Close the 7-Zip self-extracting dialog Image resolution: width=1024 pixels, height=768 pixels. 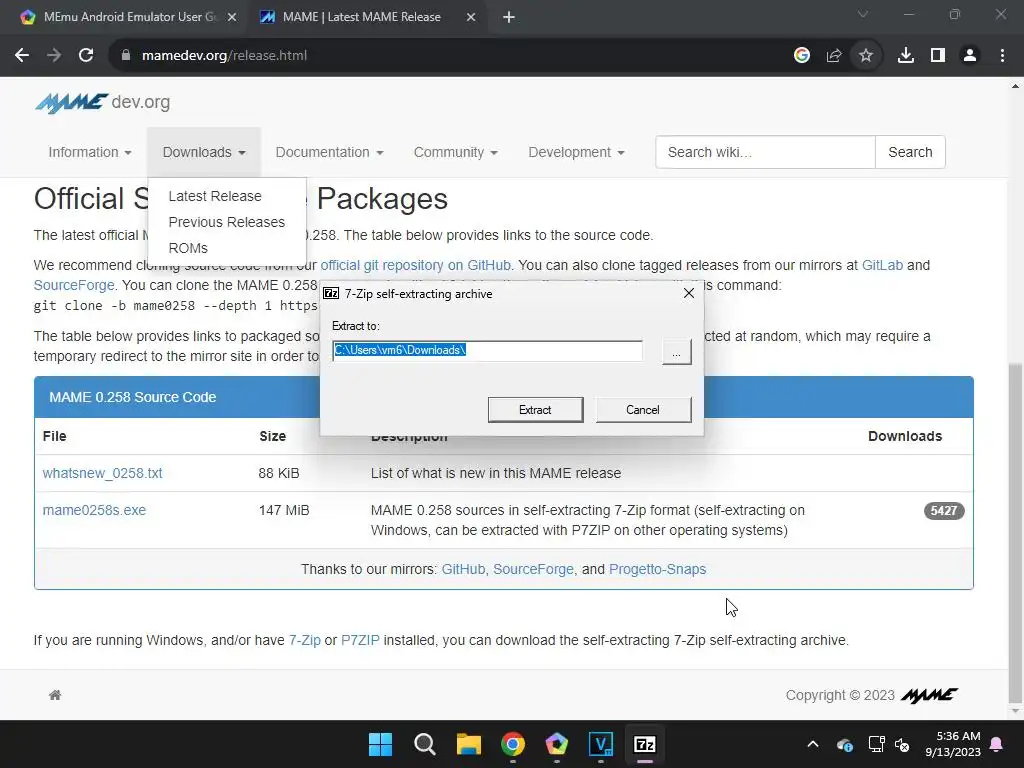(x=688, y=293)
